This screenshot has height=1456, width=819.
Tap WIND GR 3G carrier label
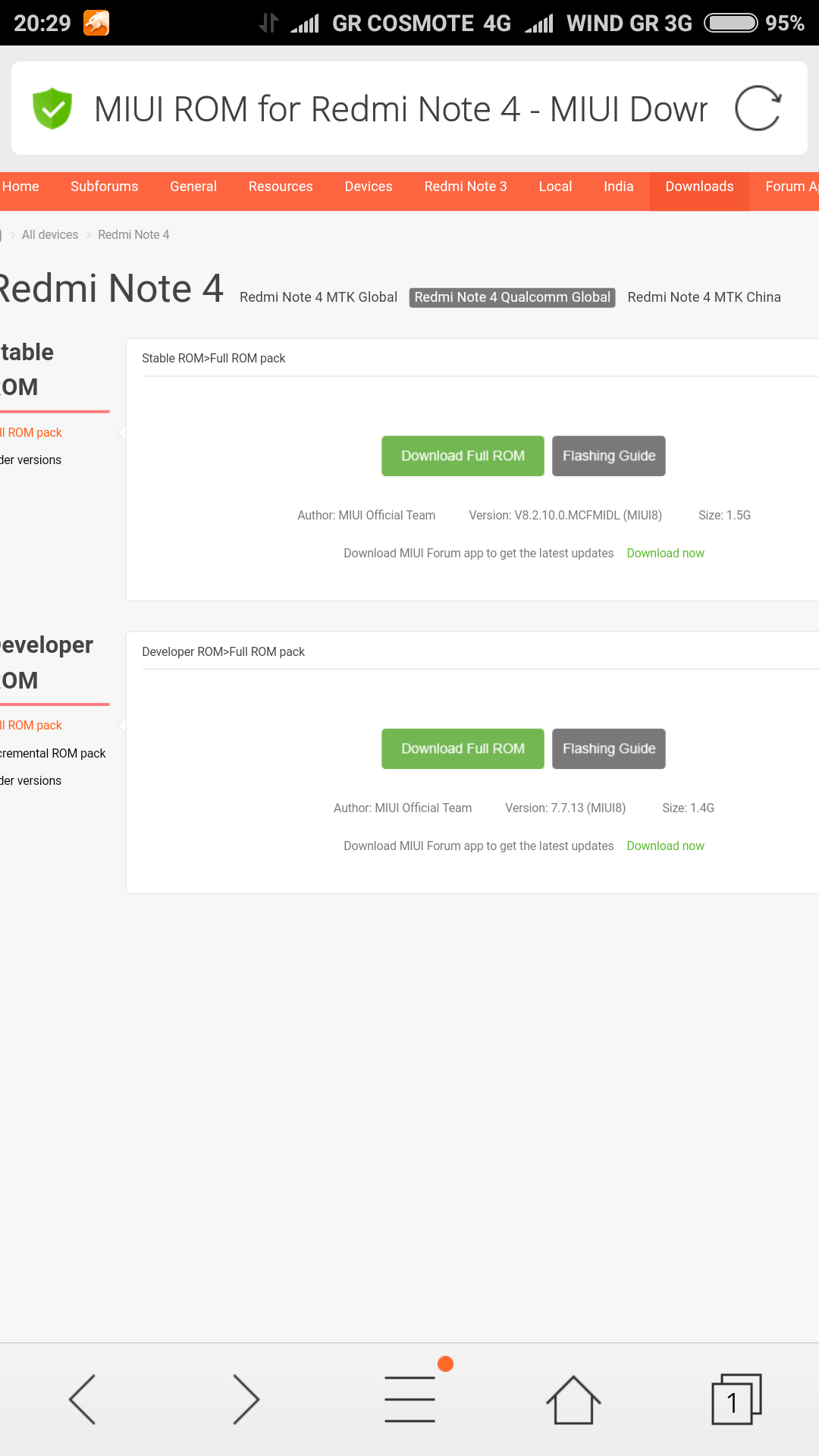(629, 23)
